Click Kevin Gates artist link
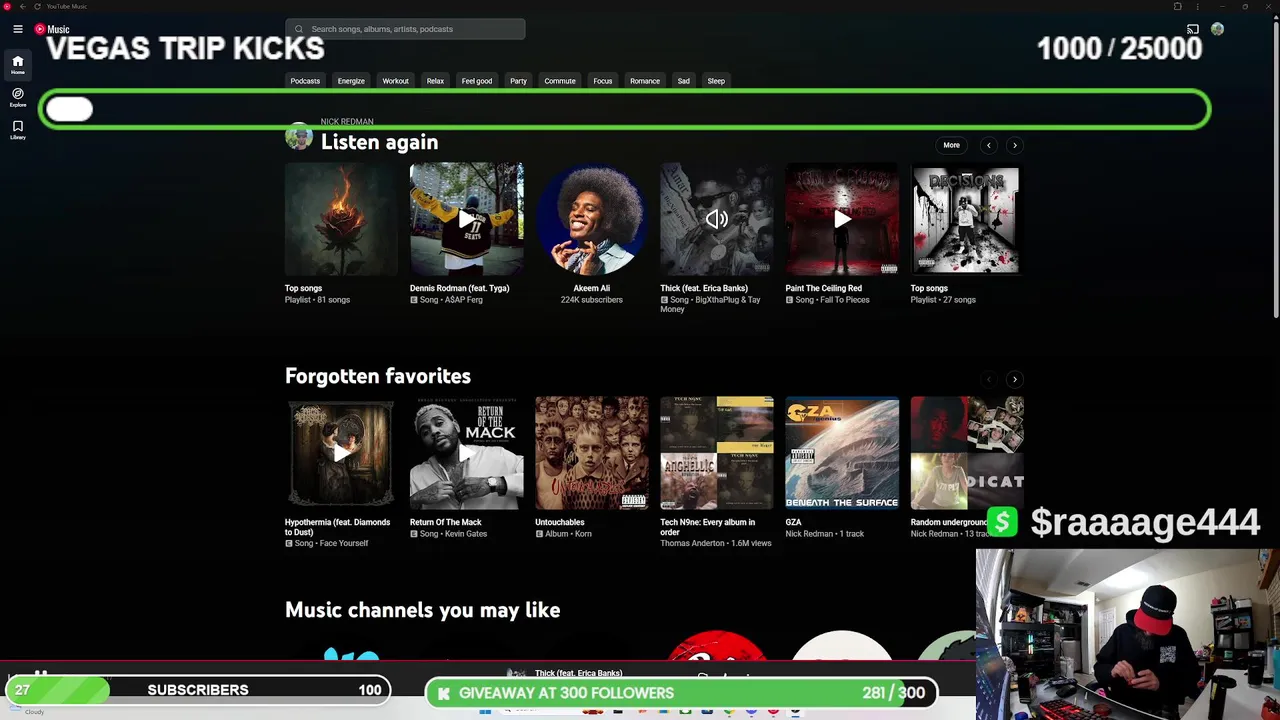Viewport: 1280px width, 720px height. tap(466, 534)
